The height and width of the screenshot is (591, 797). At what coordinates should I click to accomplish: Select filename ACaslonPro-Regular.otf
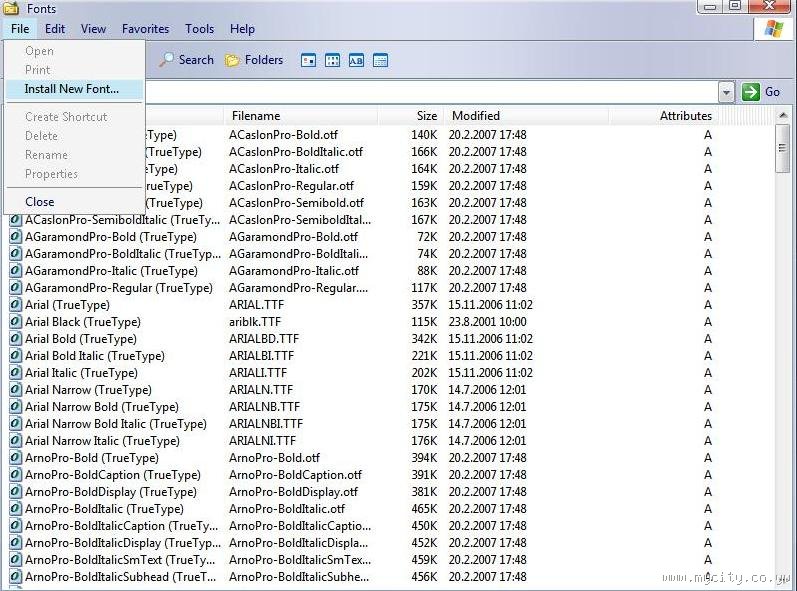(291, 186)
